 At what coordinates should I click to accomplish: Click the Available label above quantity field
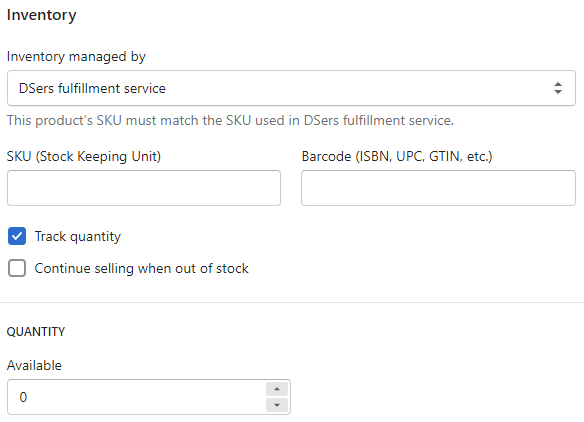pyautogui.click(x=34, y=365)
